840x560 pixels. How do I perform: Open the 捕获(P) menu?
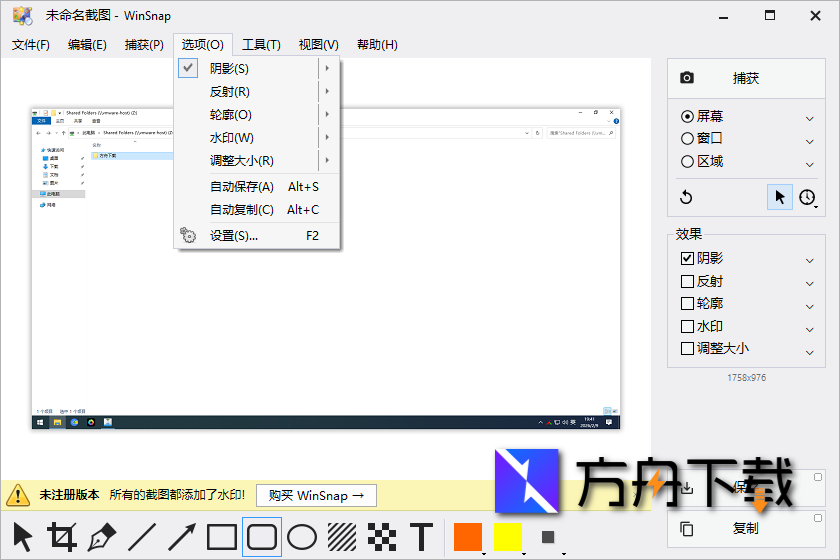pyautogui.click(x=144, y=44)
